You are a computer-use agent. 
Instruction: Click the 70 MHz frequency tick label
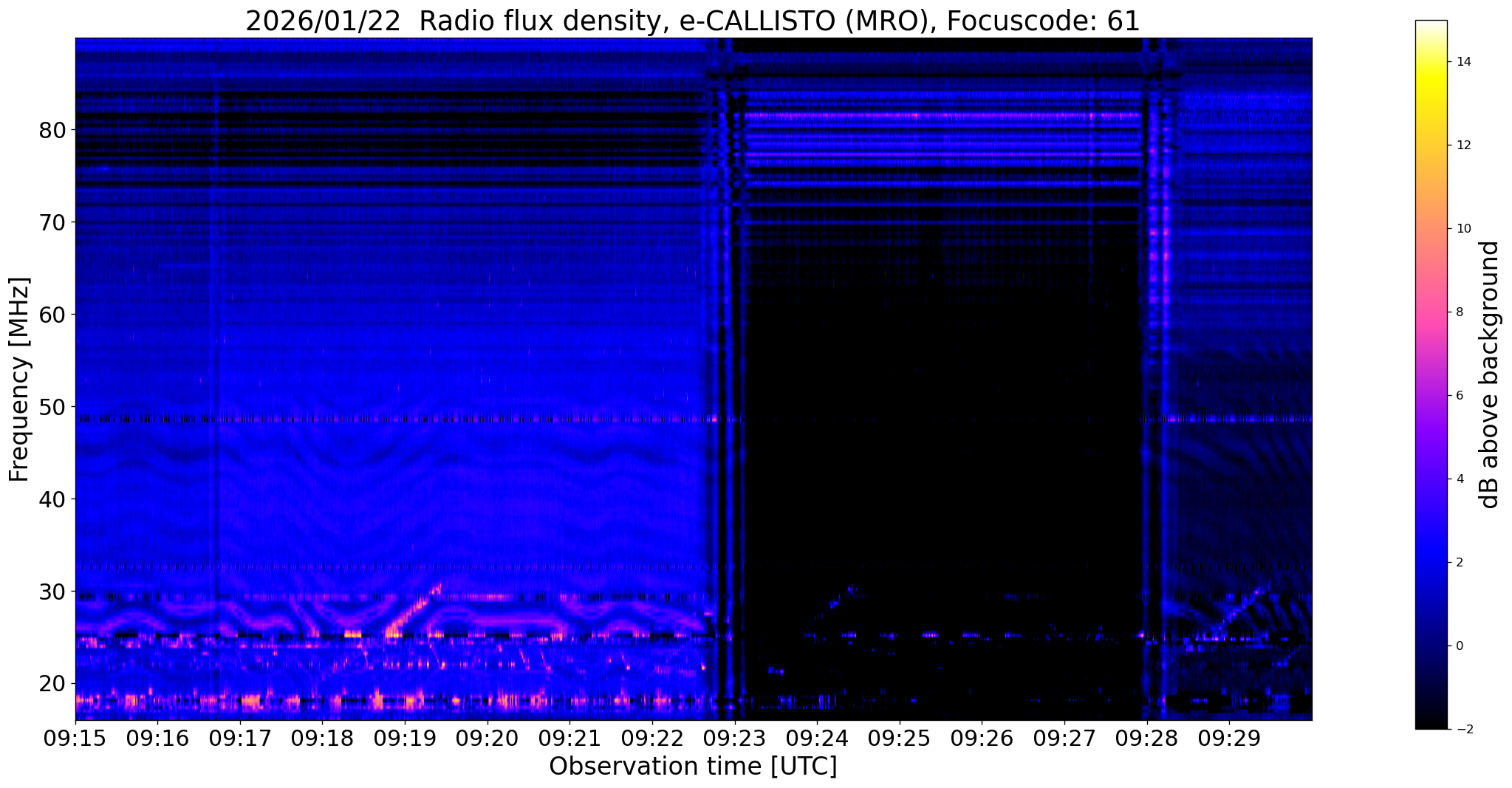[52, 222]
